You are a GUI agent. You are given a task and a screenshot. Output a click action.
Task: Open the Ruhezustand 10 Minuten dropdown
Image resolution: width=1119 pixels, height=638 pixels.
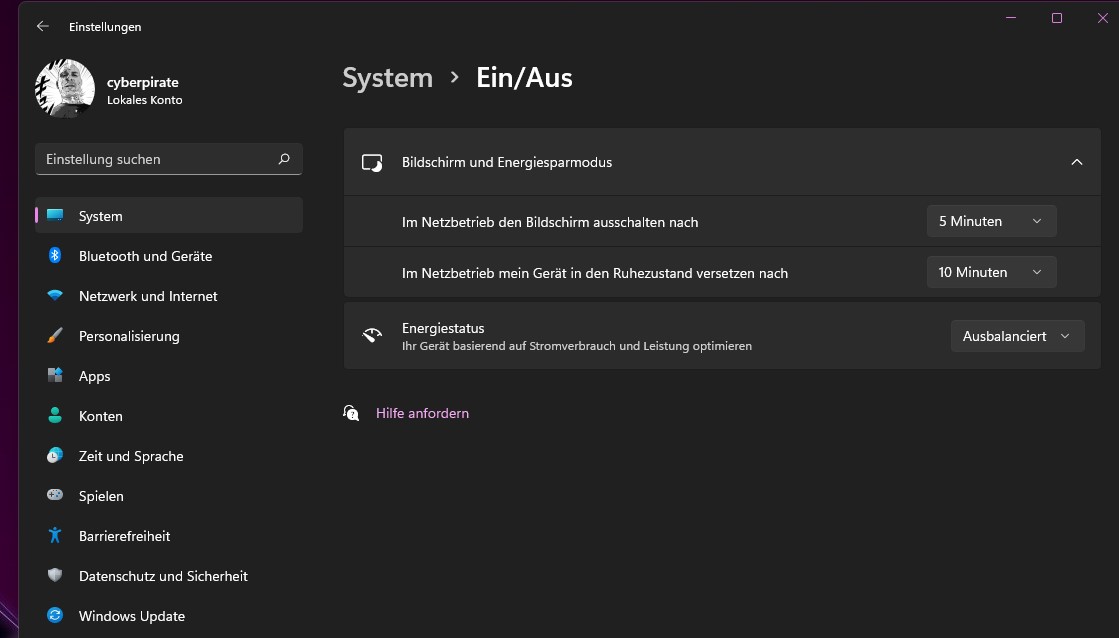[991, 272]
